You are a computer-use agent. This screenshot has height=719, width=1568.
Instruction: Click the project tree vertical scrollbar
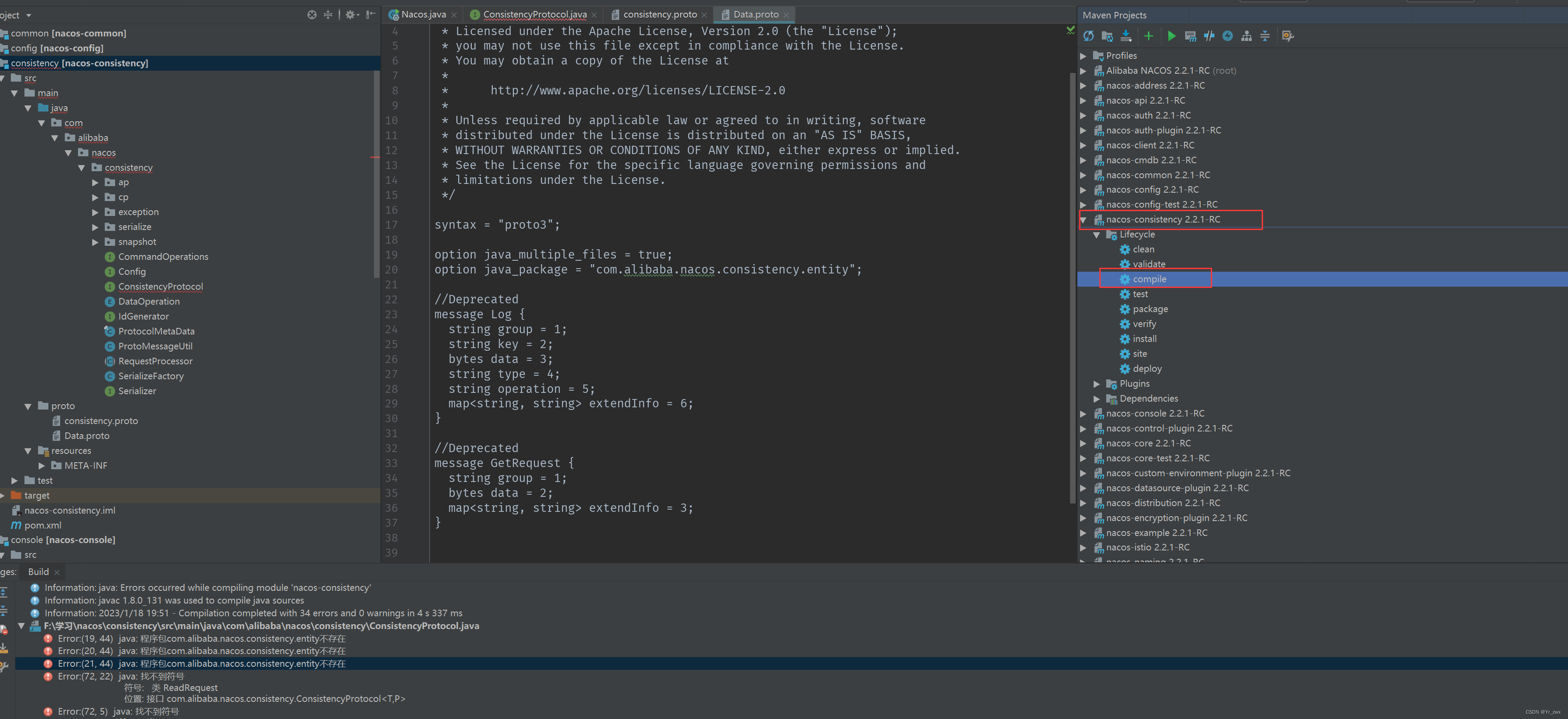[x=377, y=174]
